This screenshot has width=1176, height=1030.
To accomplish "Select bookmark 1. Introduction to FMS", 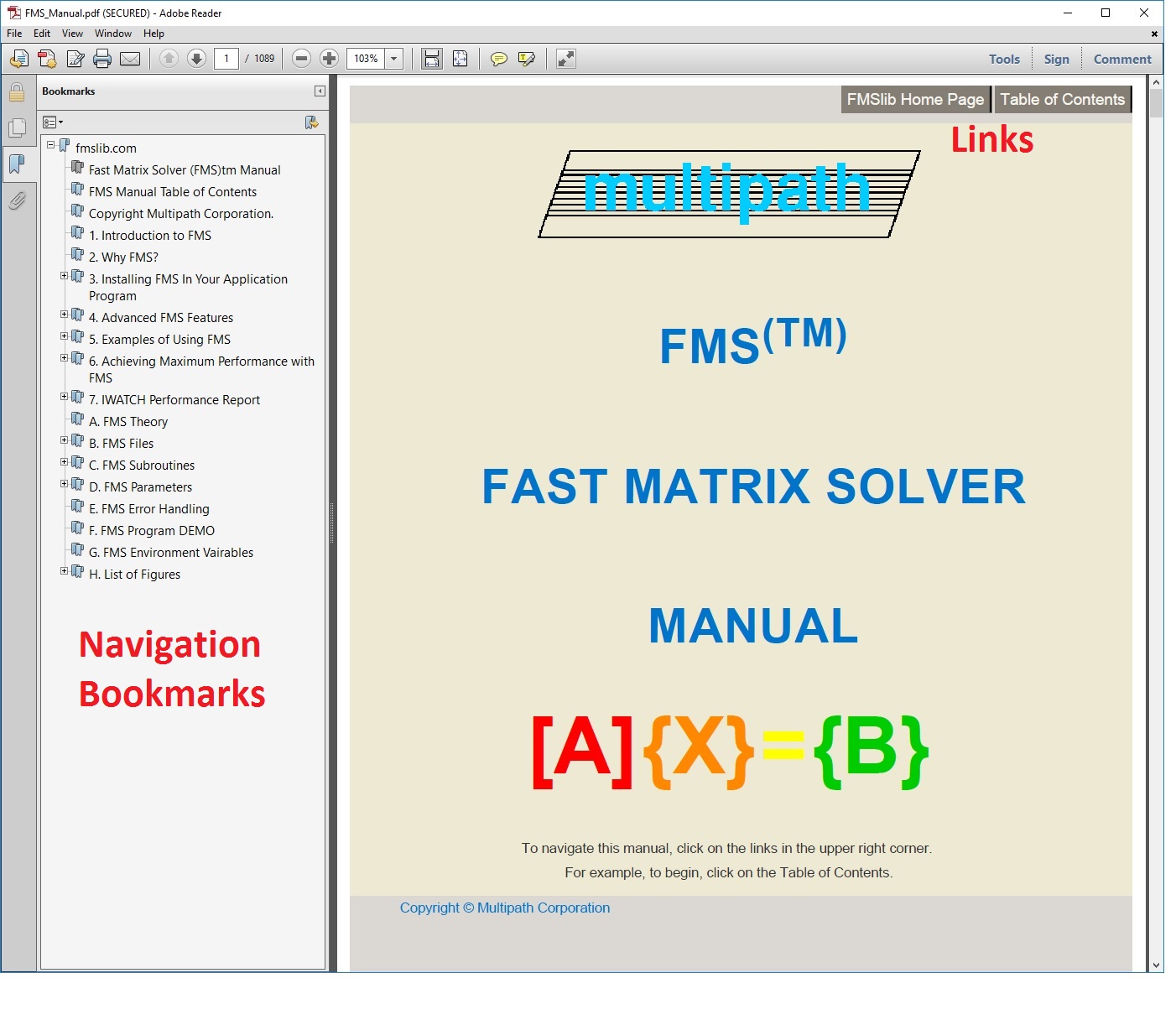I will 150,236.
